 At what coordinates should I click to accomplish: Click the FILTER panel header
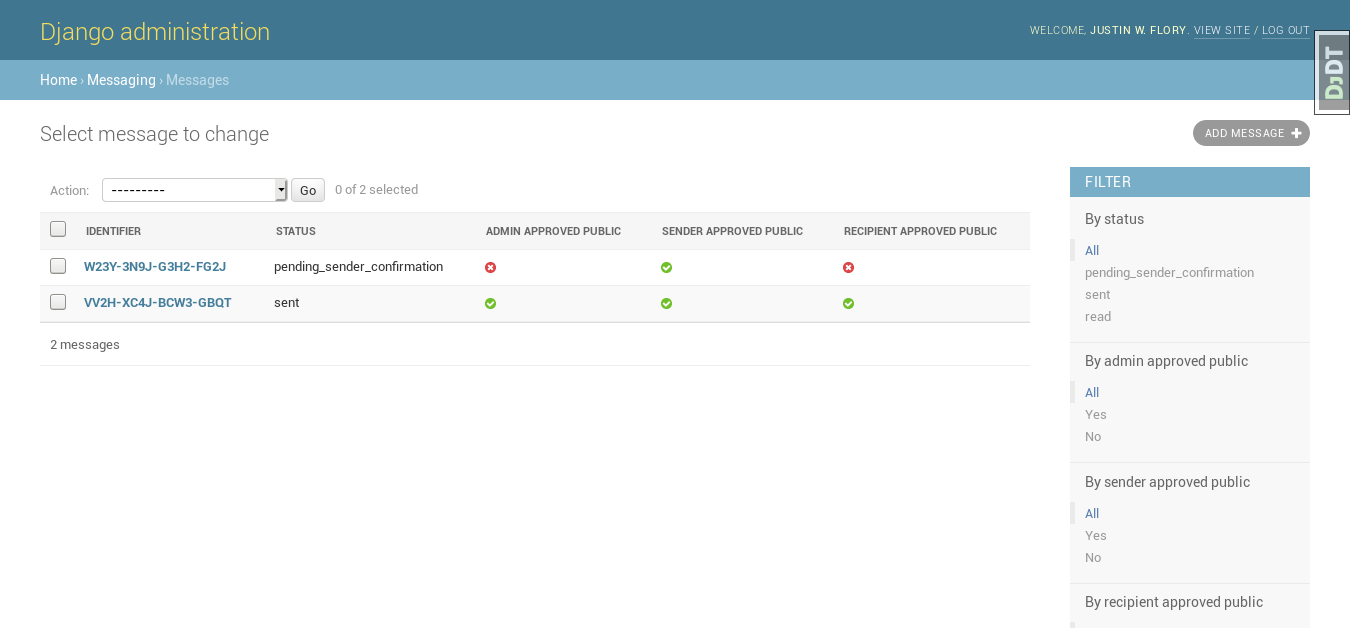tap(1190, 182)
